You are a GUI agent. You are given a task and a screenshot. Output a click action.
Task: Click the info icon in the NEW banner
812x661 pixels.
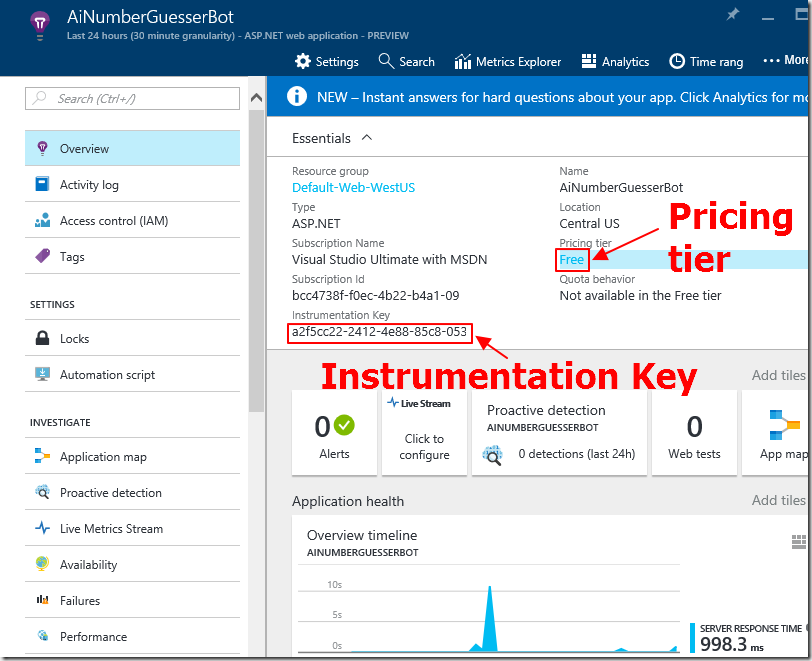(297, 96)
